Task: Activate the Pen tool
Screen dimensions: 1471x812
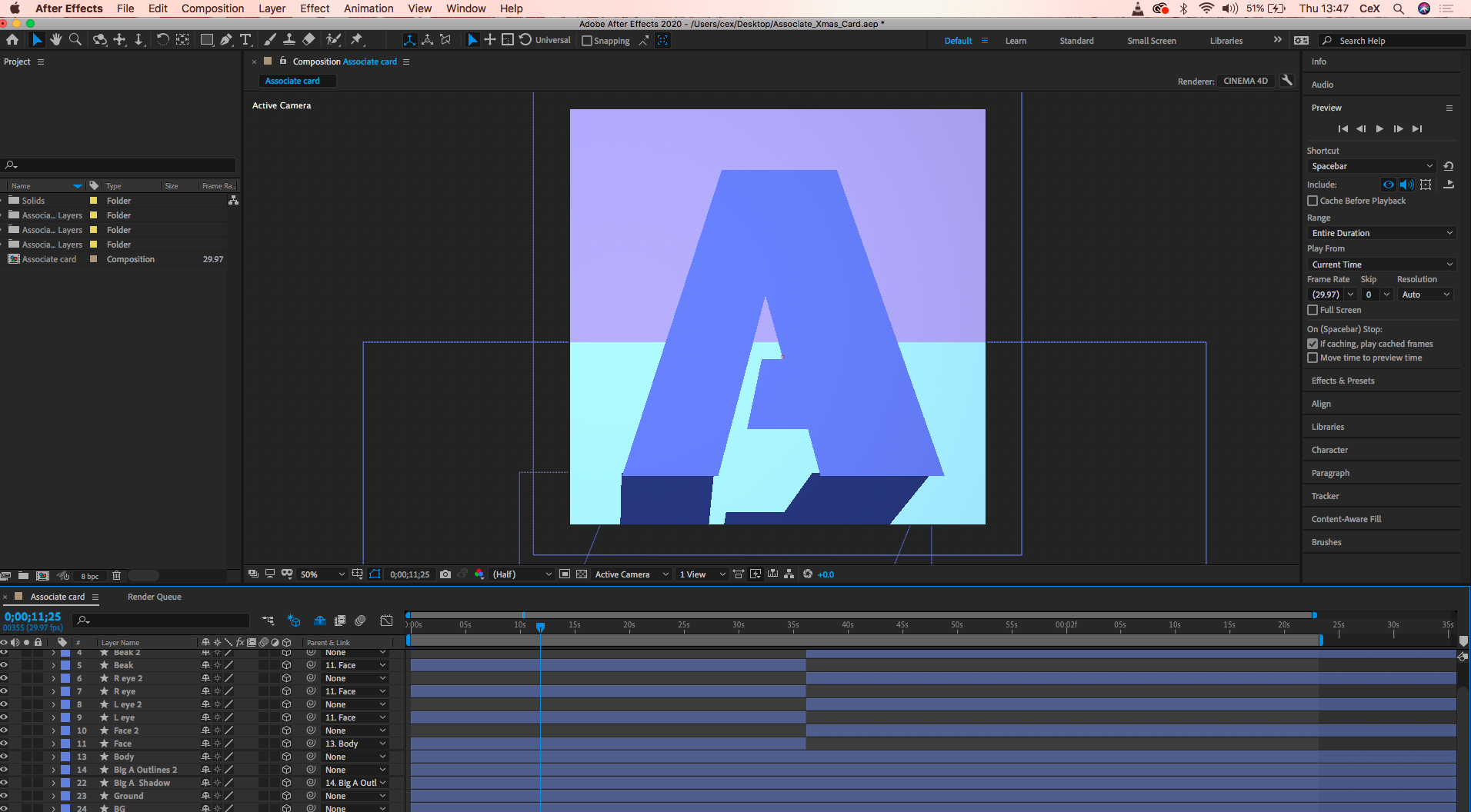Action: pos(225,39)
